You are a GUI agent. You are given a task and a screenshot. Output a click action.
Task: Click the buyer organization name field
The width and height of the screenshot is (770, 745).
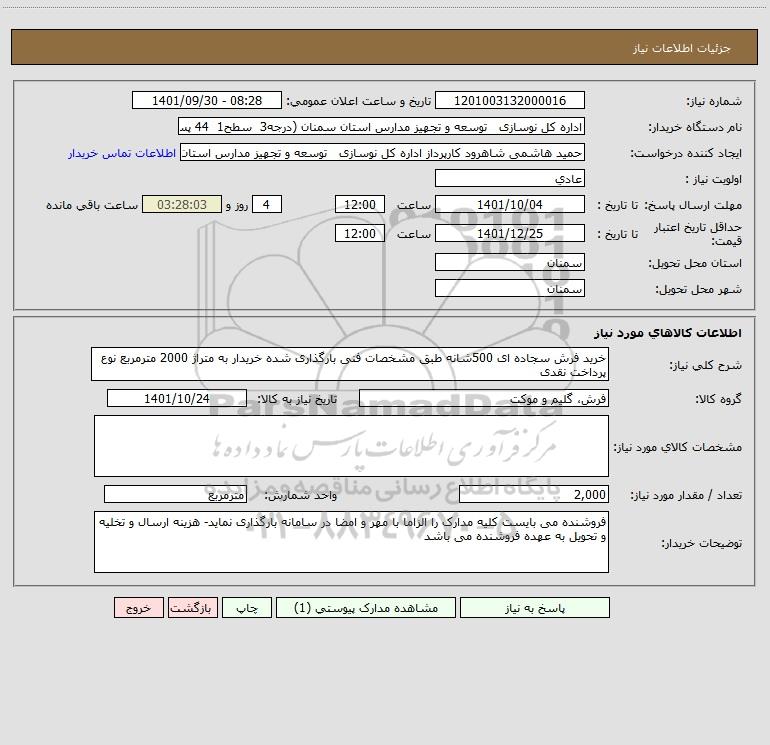381,127
